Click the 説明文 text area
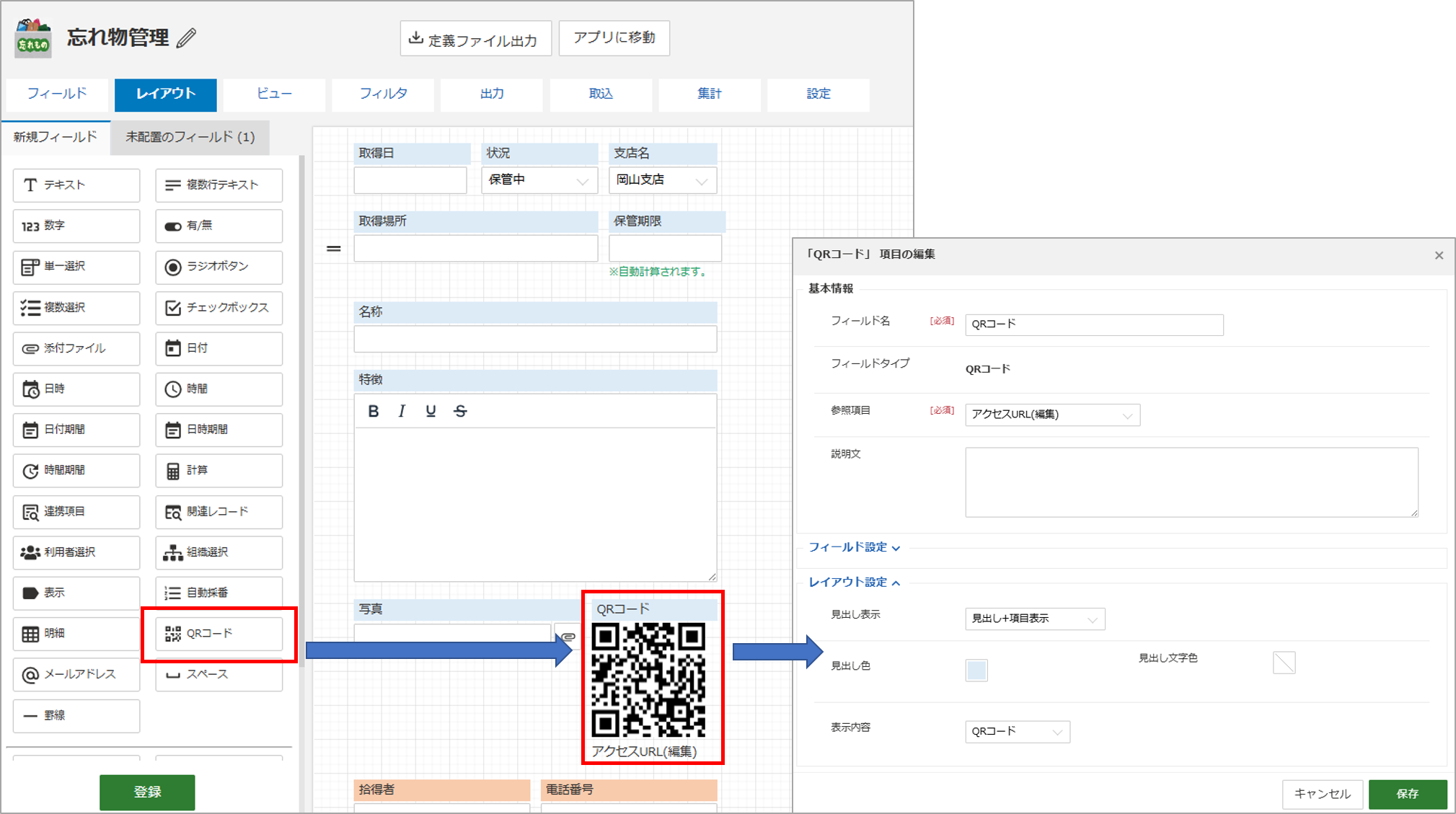 coord(1192,482)
